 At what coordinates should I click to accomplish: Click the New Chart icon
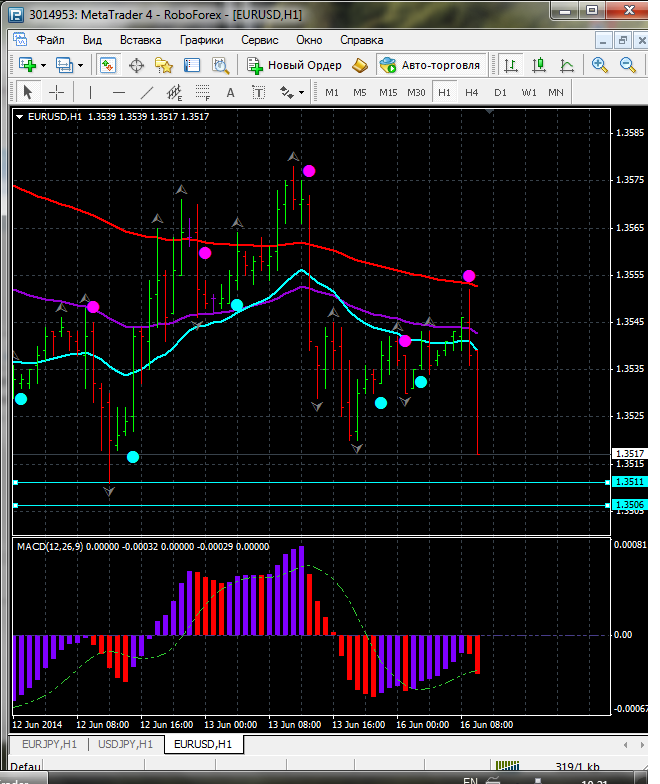(26, 65)
